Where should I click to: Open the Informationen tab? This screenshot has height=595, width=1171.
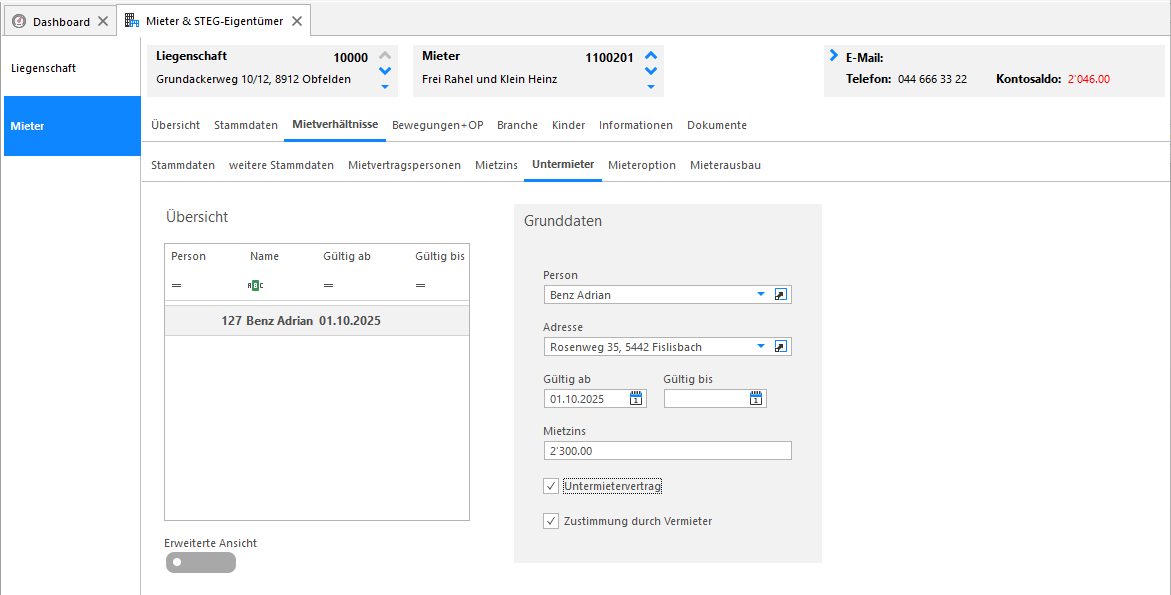pyautogui.click(x=636, y=125)
